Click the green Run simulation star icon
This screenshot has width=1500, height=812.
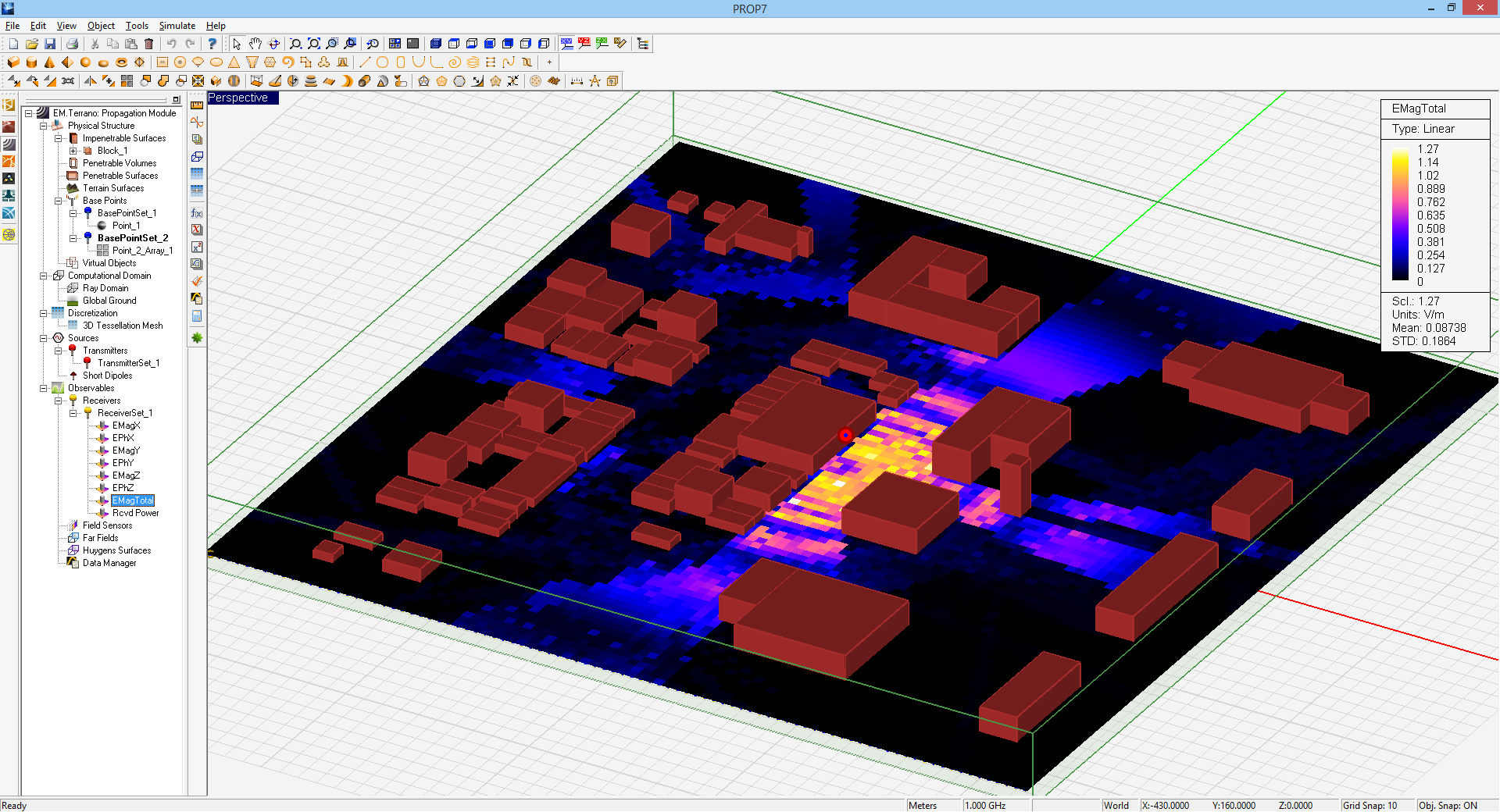click(197, 338)
